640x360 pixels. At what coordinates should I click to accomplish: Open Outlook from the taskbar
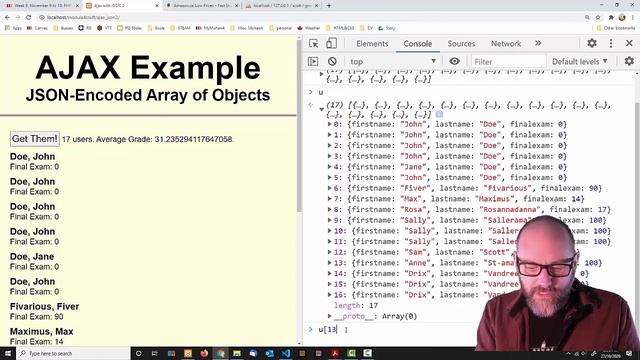pos(269,353)
